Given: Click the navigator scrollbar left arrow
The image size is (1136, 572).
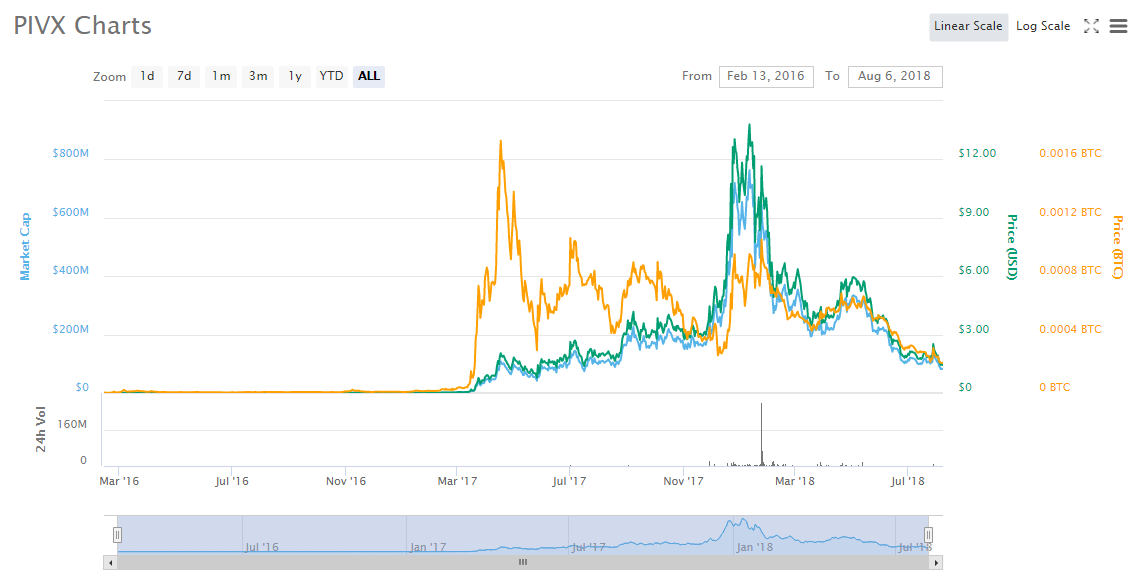Looking at the screenshot, I should tap(110, 563).
